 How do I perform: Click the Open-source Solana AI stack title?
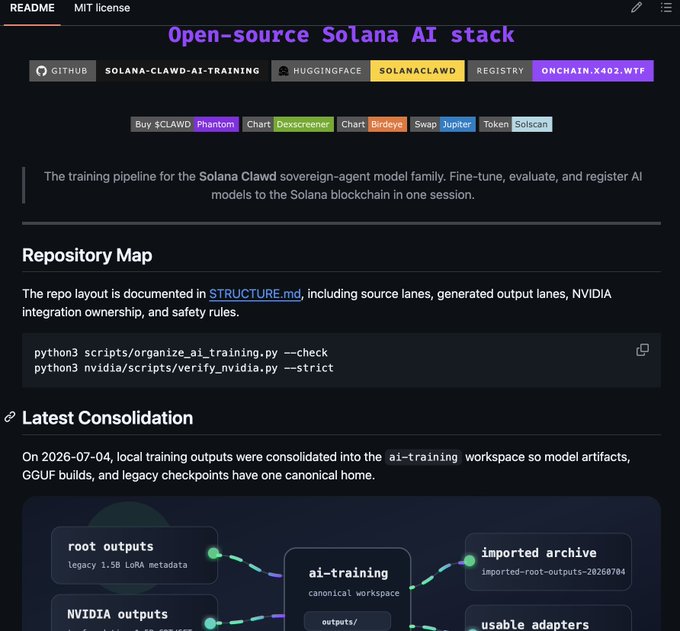(341, 35)
